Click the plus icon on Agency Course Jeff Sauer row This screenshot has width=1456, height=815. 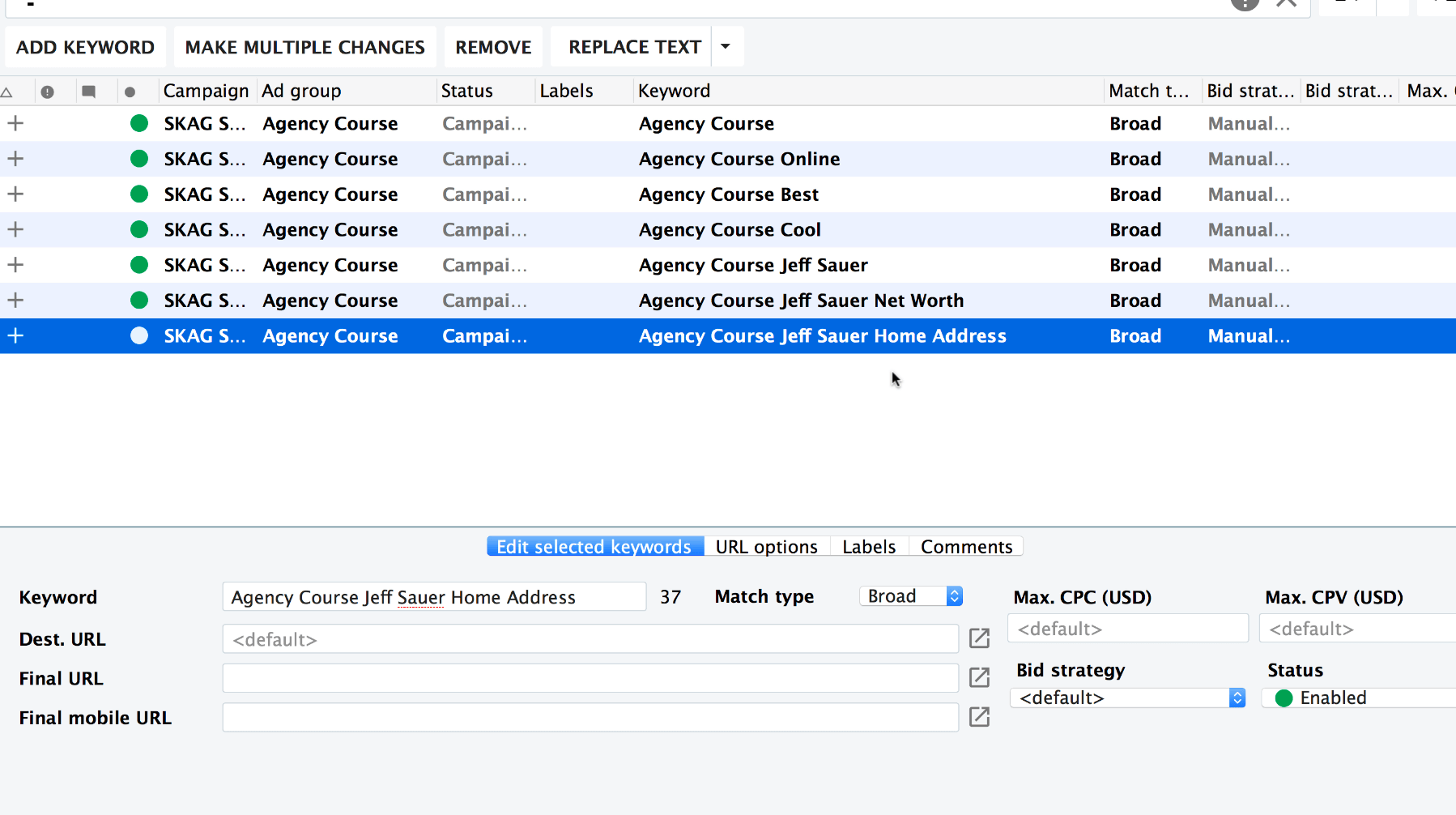click(15, 265)
